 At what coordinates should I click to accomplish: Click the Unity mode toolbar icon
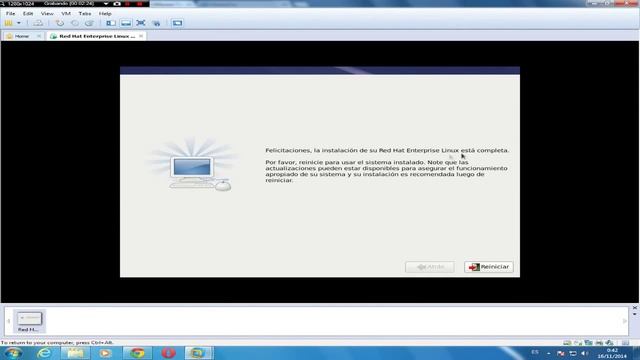point(156,23)
